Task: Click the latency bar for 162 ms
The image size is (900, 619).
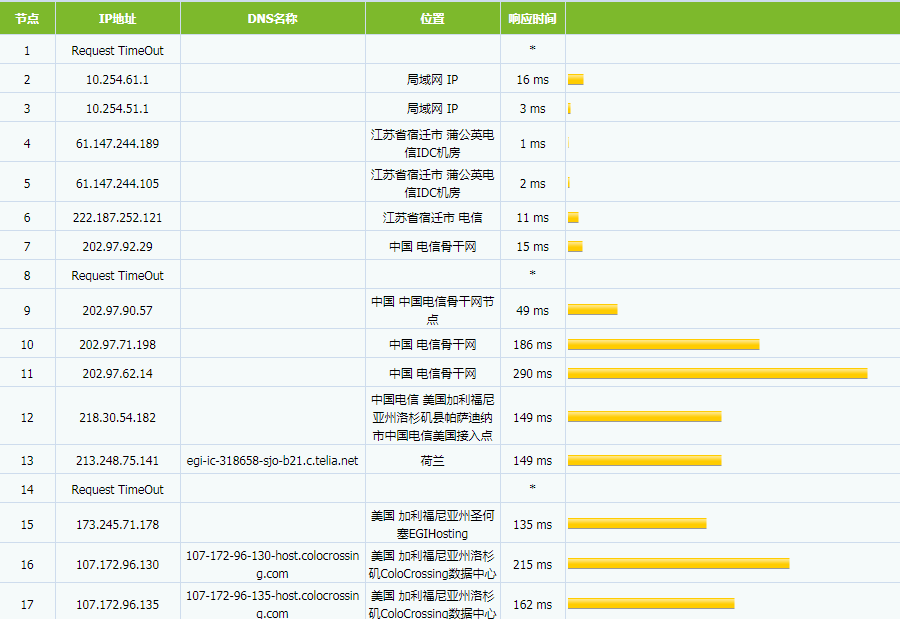Action: pyautogui.click(x=651, y=603)
